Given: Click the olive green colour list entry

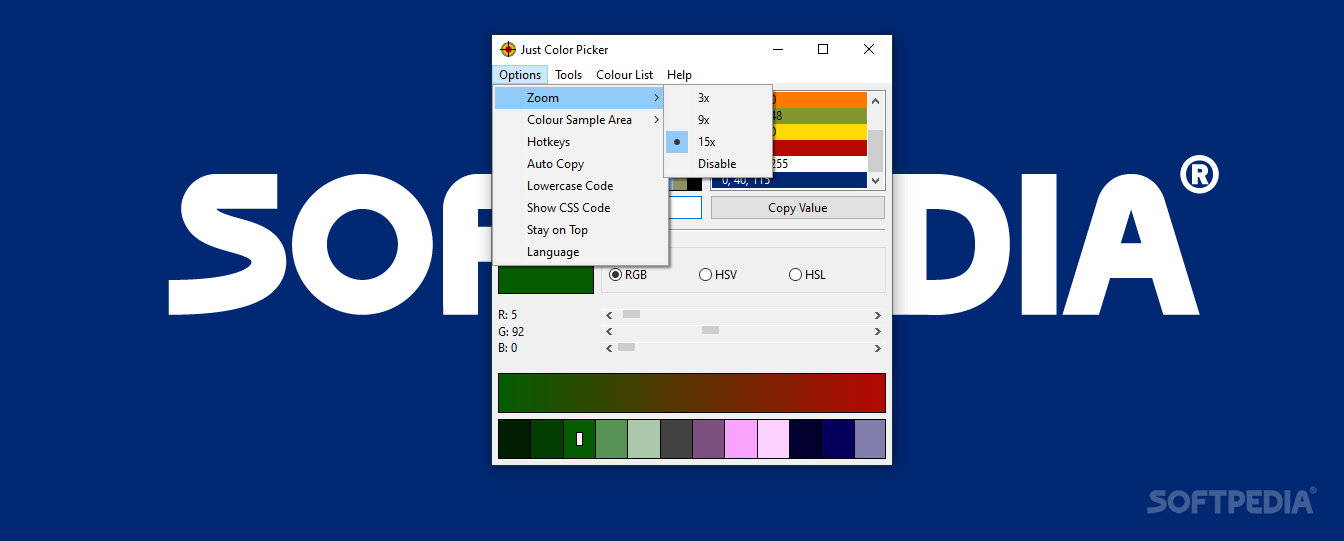Looking at the screenshot, I should 819,116.
